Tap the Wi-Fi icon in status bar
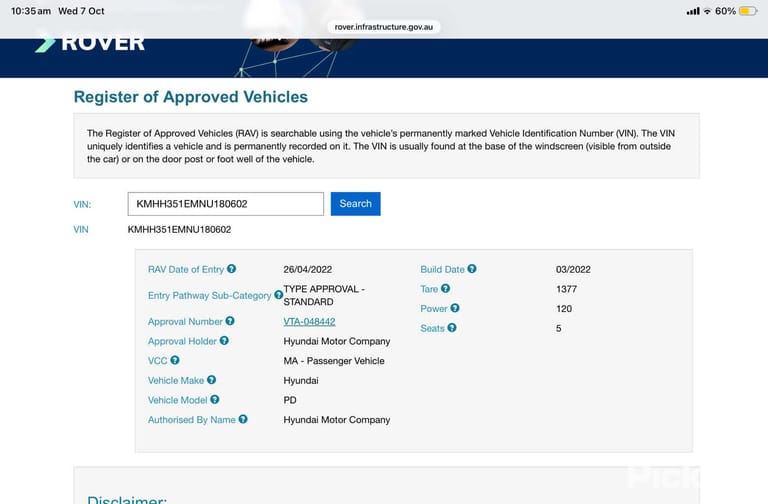 [x=707, y=11]
